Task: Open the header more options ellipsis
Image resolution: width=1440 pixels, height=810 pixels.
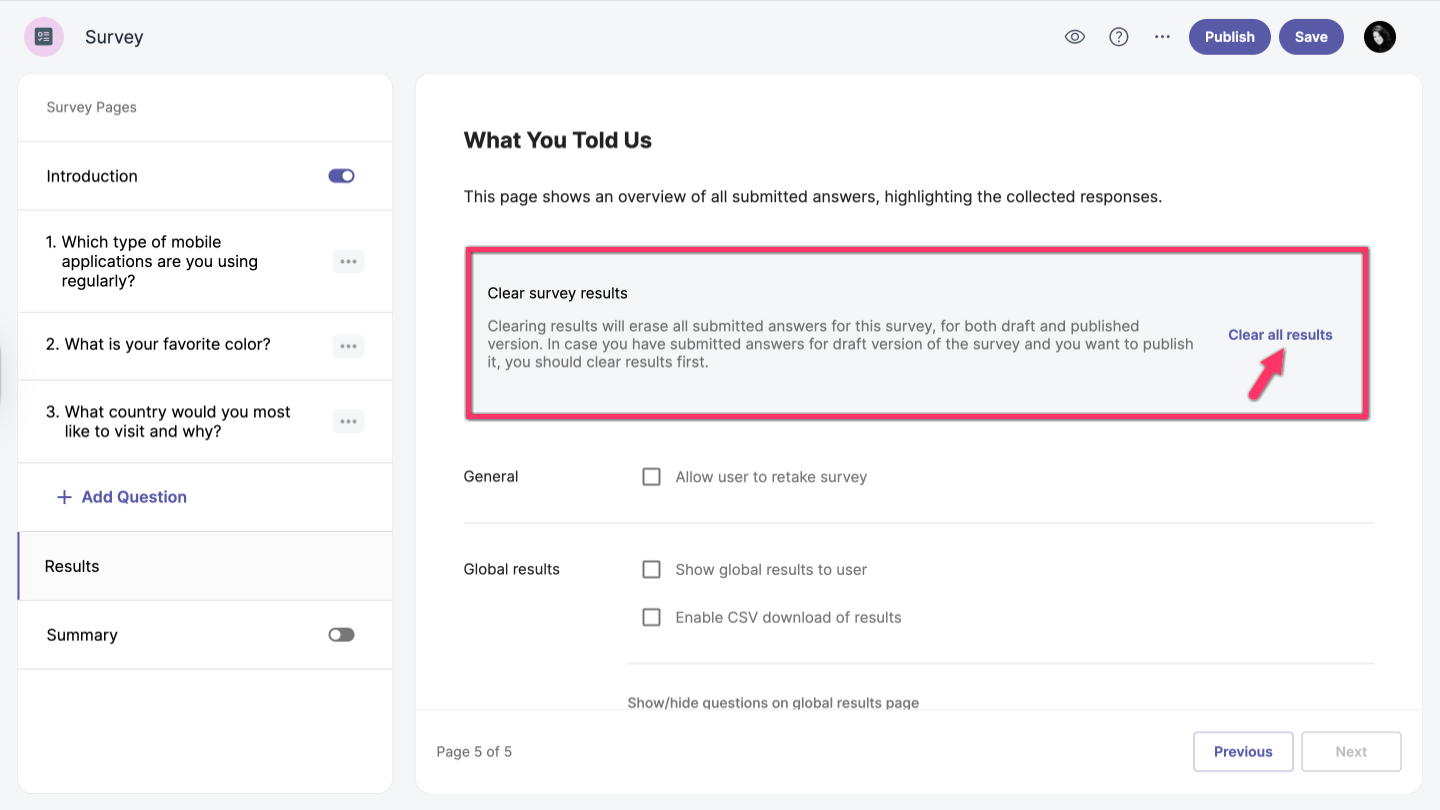Action: tap(1162, 37)
